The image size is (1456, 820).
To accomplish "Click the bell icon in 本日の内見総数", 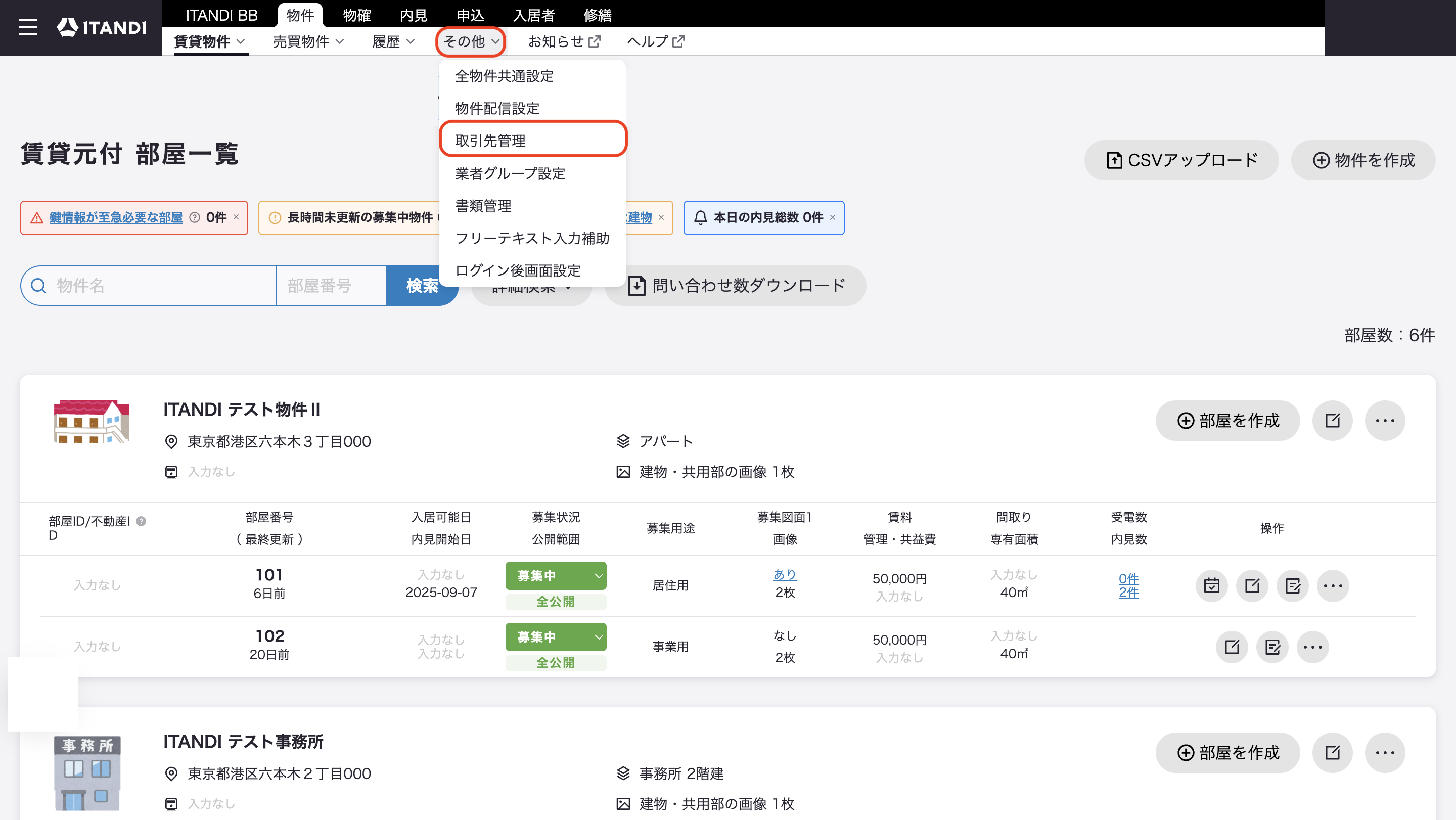I will tap(700, 217).
